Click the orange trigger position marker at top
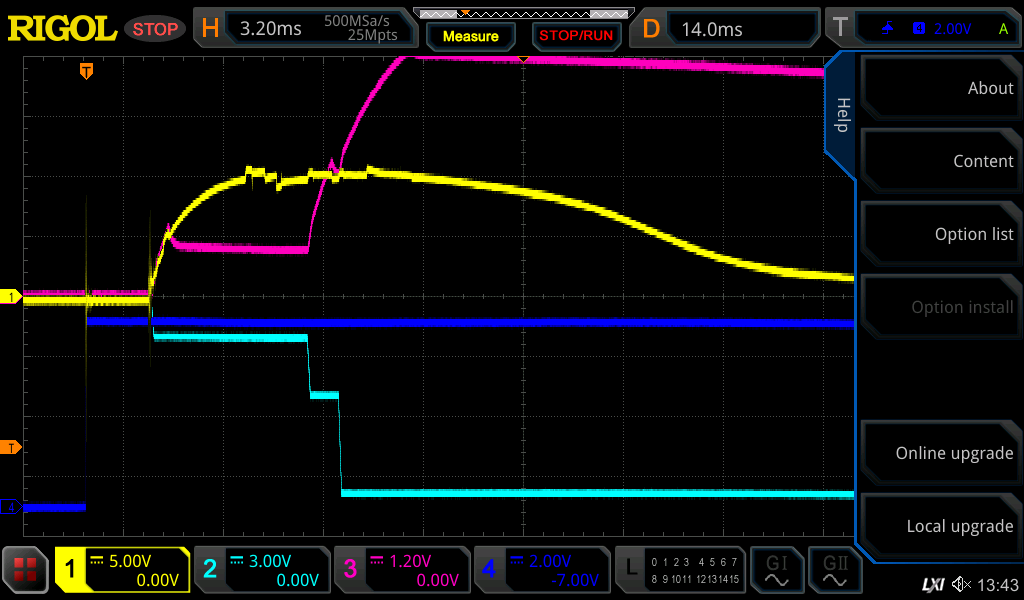Screen dimensions: 1024x600 click(87, 71)
